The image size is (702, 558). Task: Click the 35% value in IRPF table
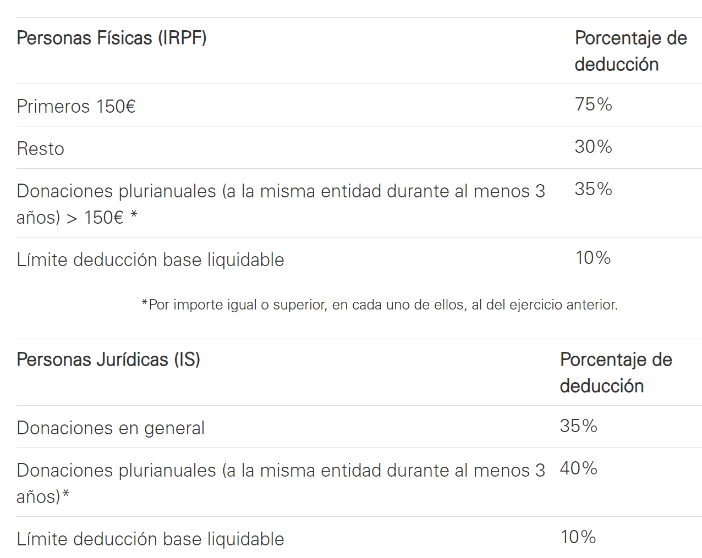pyautogui.click(x=593, y=189)
